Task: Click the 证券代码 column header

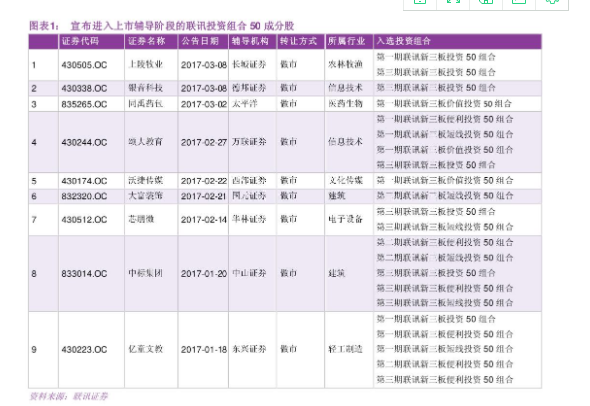Action: click(x=80, y=41)
